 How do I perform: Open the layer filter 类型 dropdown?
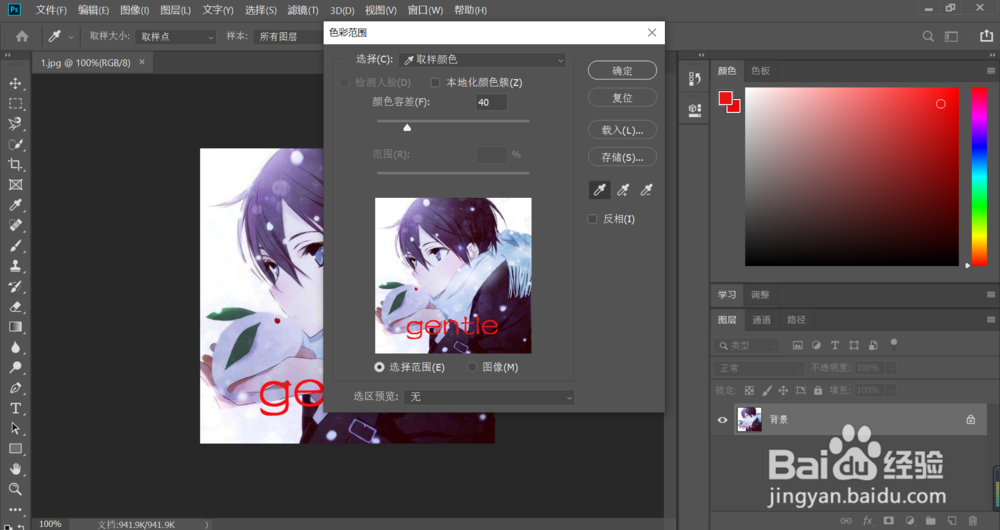point(747,345)
